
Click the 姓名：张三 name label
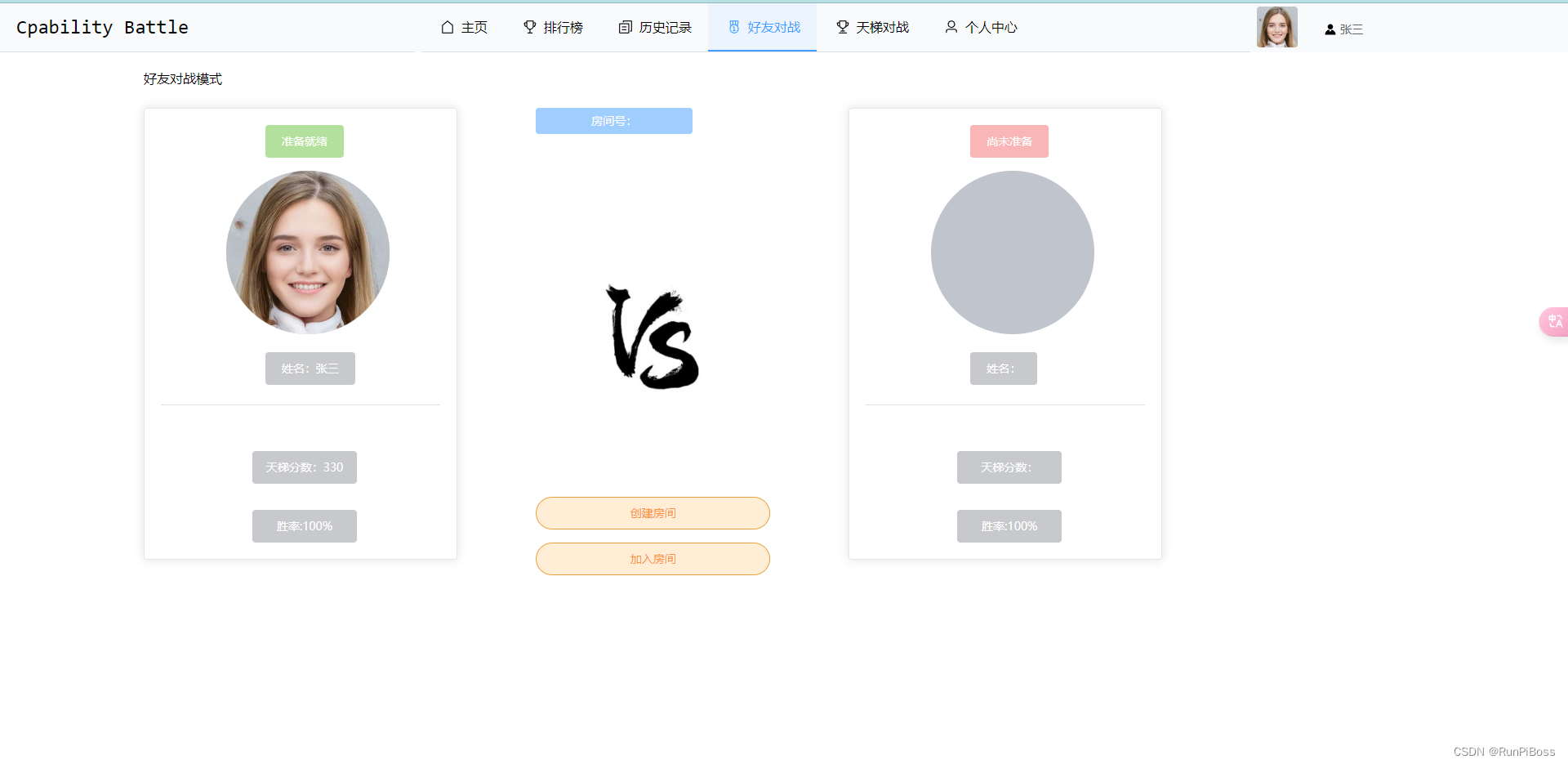coord(310,369)
